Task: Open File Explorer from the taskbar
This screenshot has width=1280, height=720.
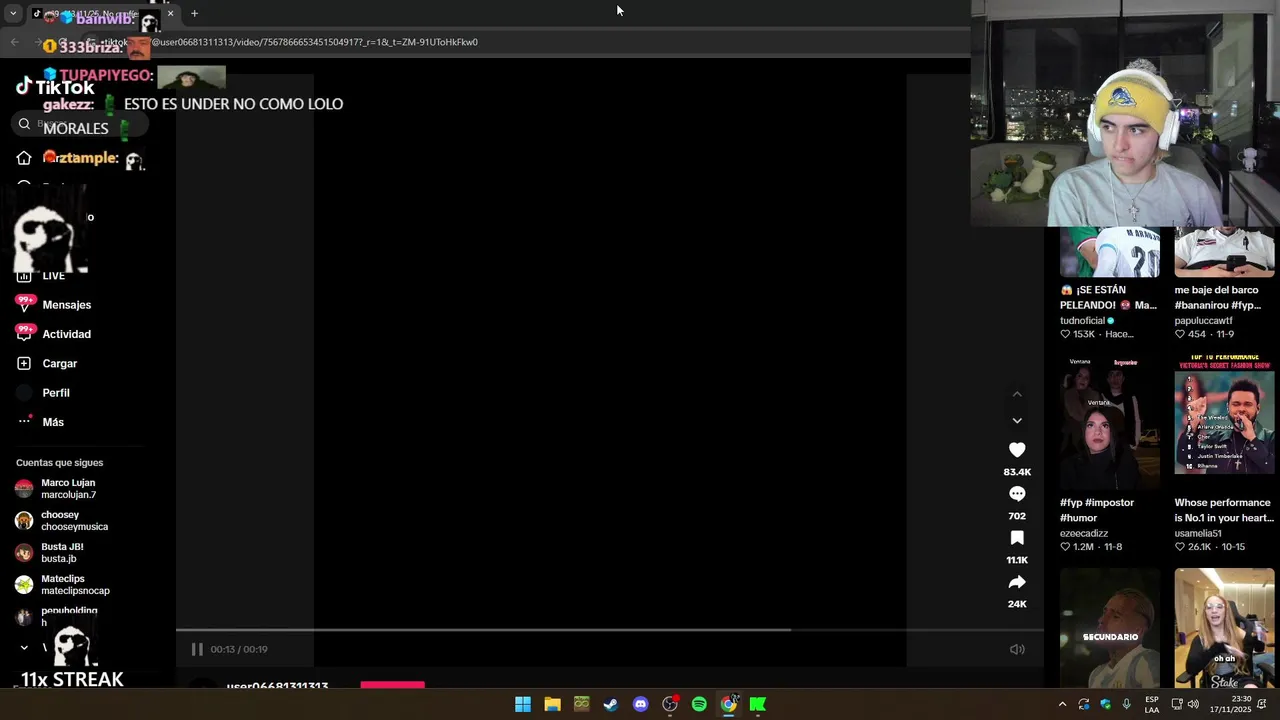Action: 552,704
